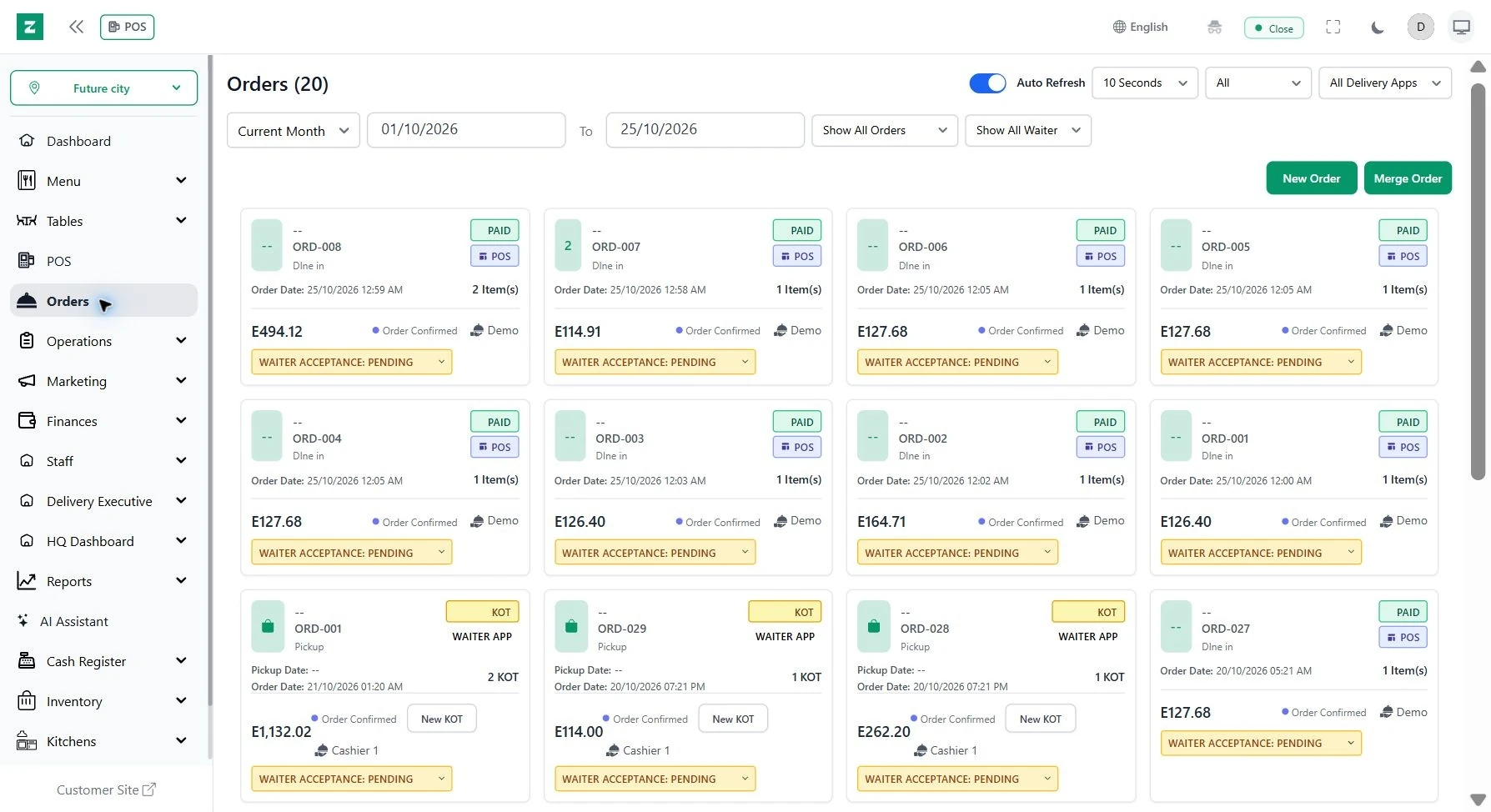Expand the Finances sidebar section
Image resolution: width=1491 pixels, height=812 pixels.
point(103,421)
